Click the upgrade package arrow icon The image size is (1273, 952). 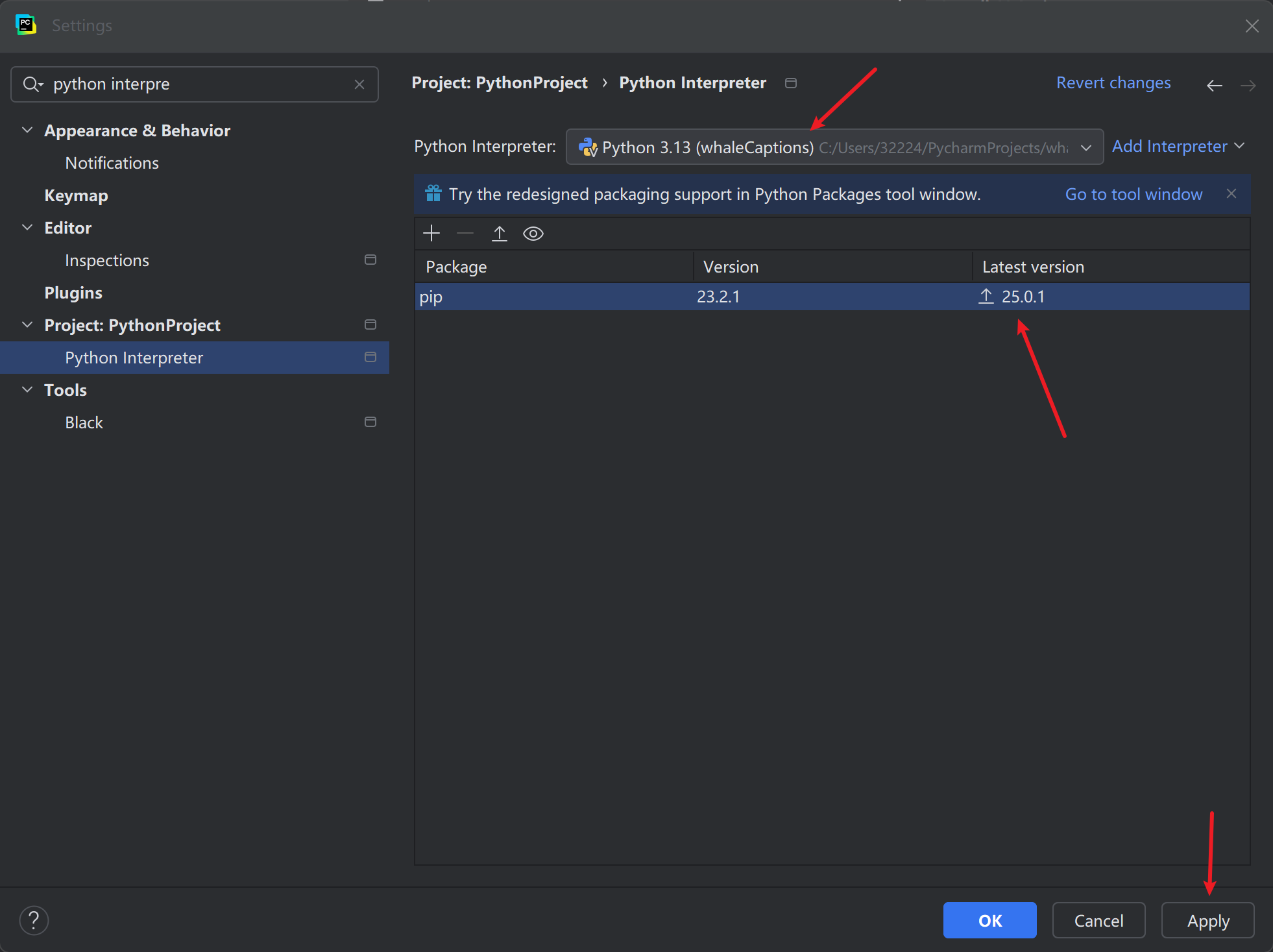tap(499, 234)
